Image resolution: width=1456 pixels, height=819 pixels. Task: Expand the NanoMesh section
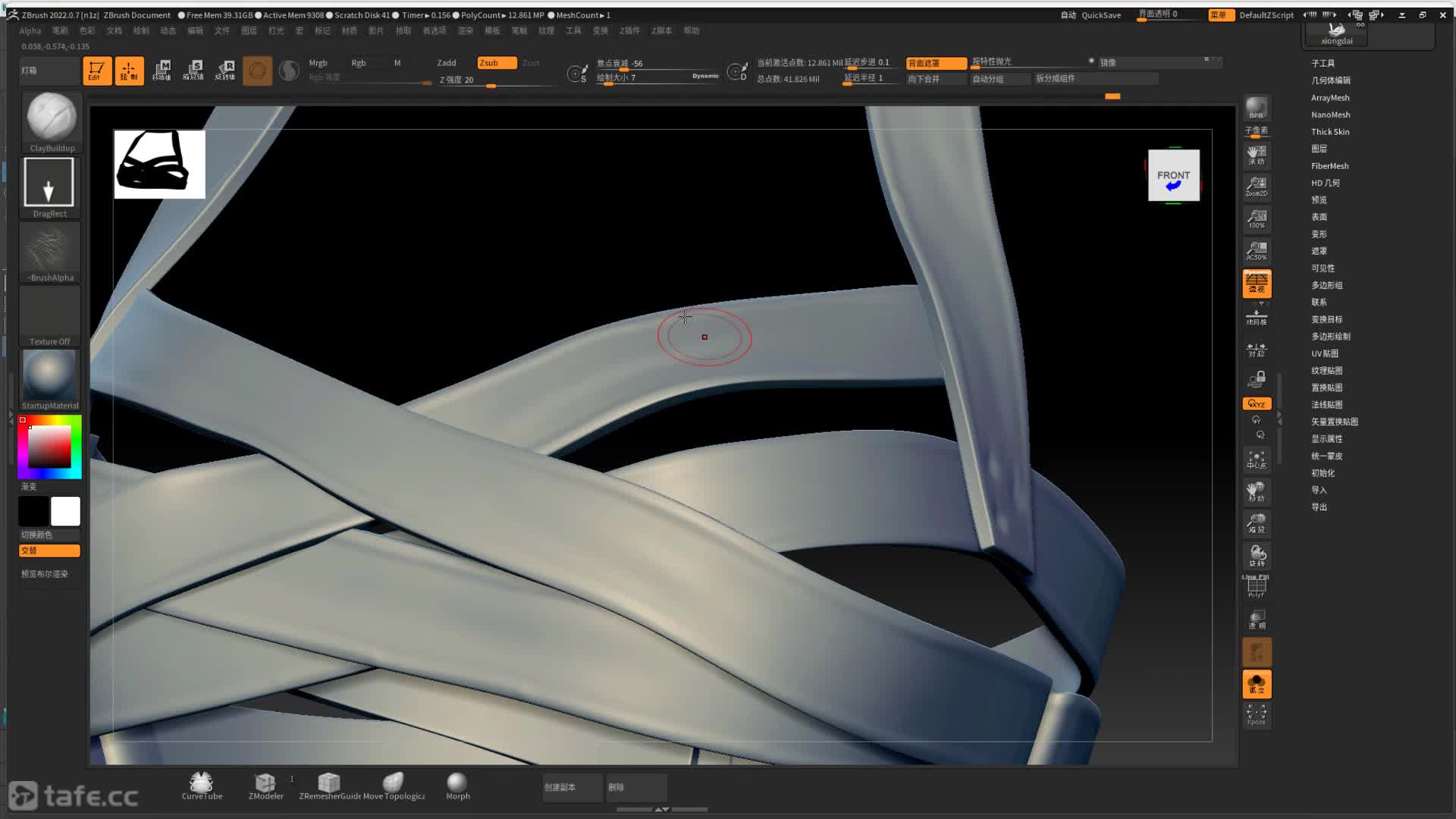1330,115
